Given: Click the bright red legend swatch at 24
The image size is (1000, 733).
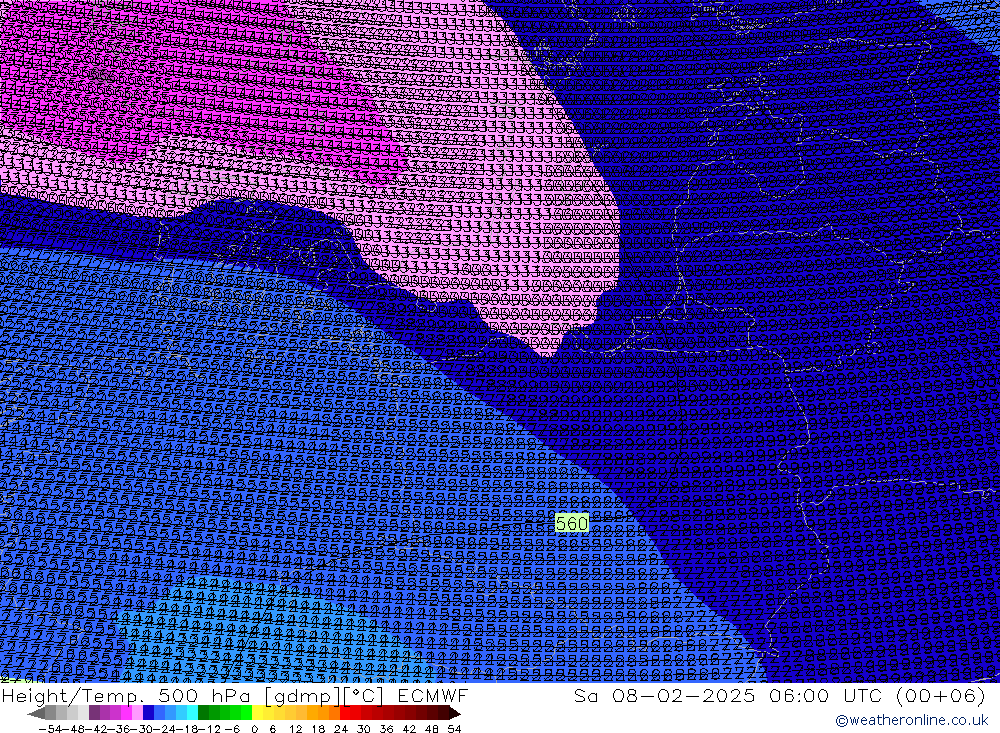Looking at the screenshot, I should (345, 712).
